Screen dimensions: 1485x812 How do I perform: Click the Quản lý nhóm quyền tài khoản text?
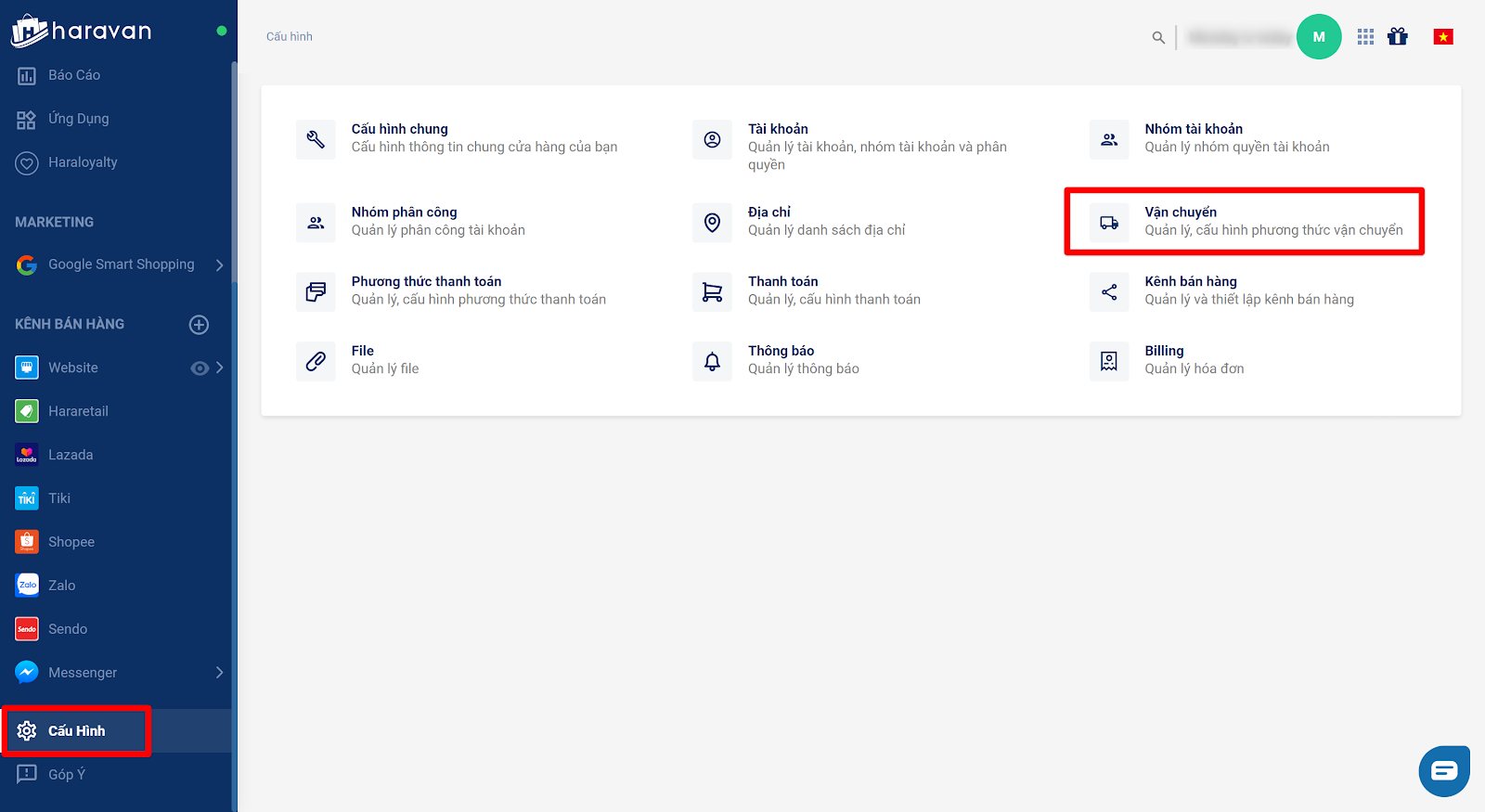pyautogui.click(x=1237, y=148)
